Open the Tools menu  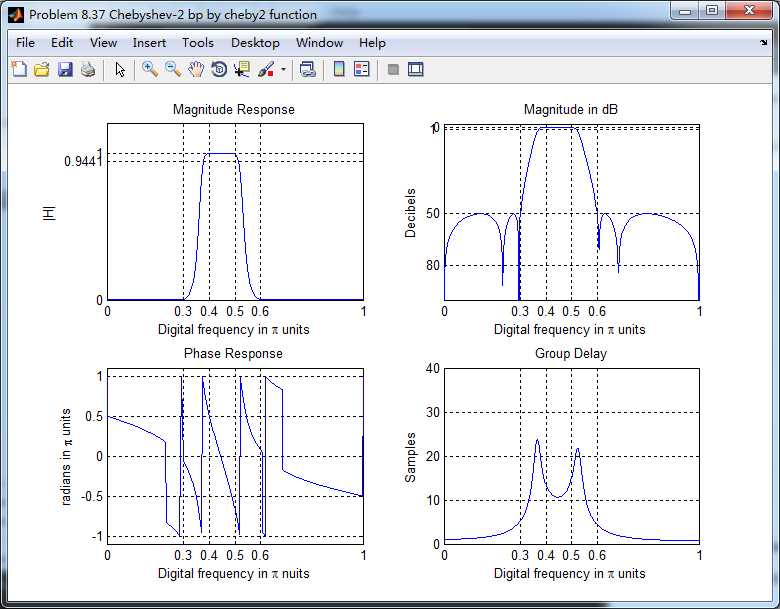197,43
